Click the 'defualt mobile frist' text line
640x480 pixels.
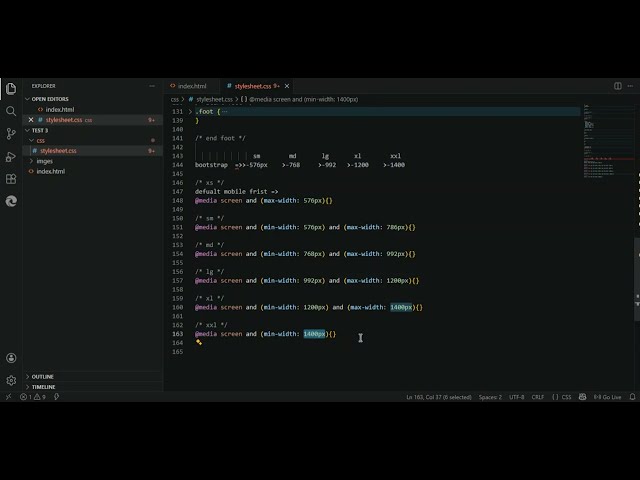point(236,191)
